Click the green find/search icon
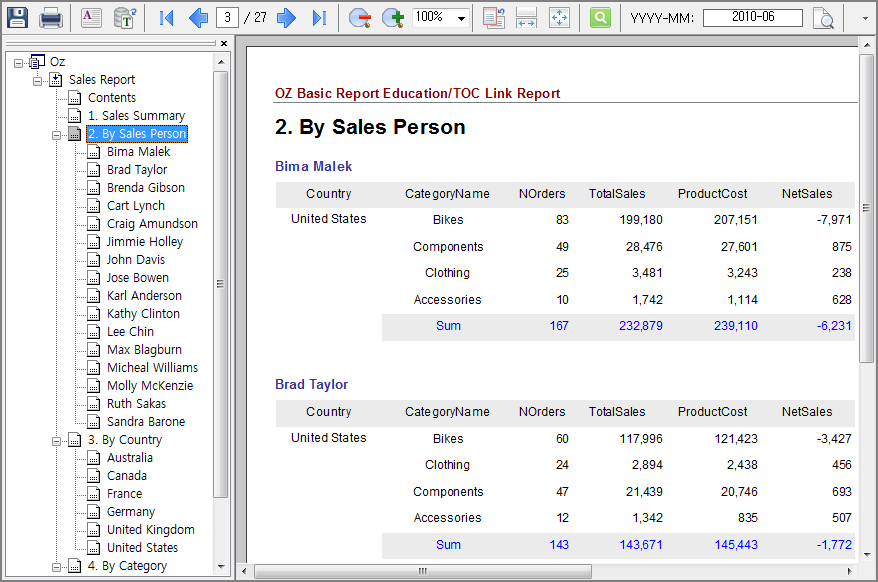This screenshot has height=582, width=878. (x=600, y=17)
